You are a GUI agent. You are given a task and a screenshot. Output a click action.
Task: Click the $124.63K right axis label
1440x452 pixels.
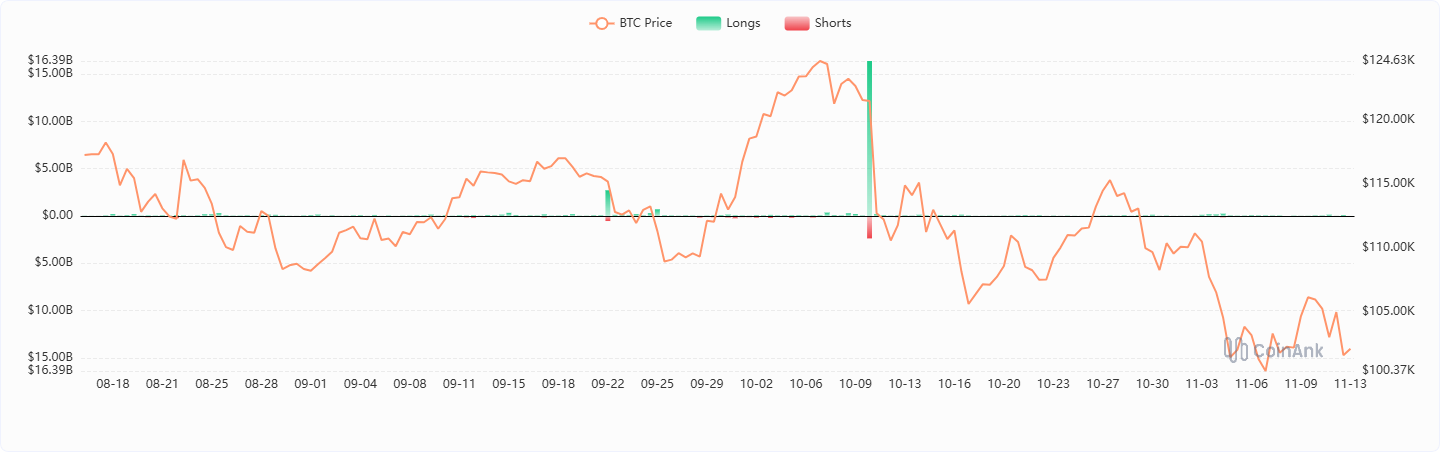point(1388,60)
